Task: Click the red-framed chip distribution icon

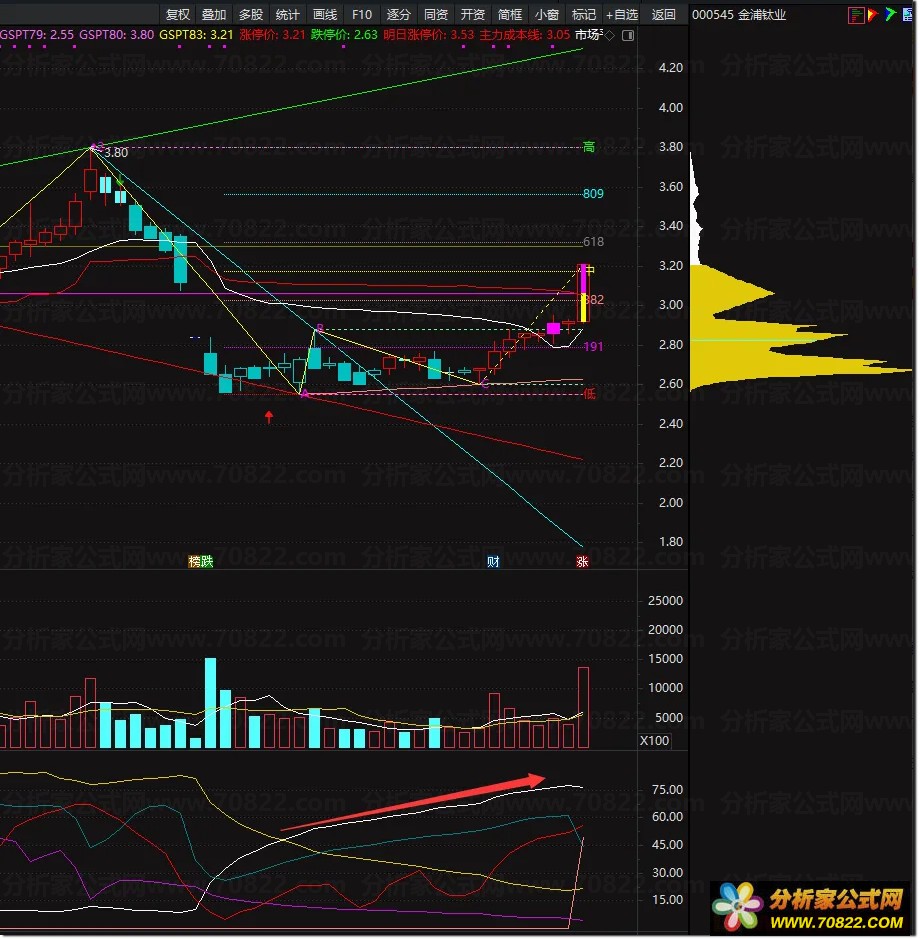Action: tap(856, 15)
